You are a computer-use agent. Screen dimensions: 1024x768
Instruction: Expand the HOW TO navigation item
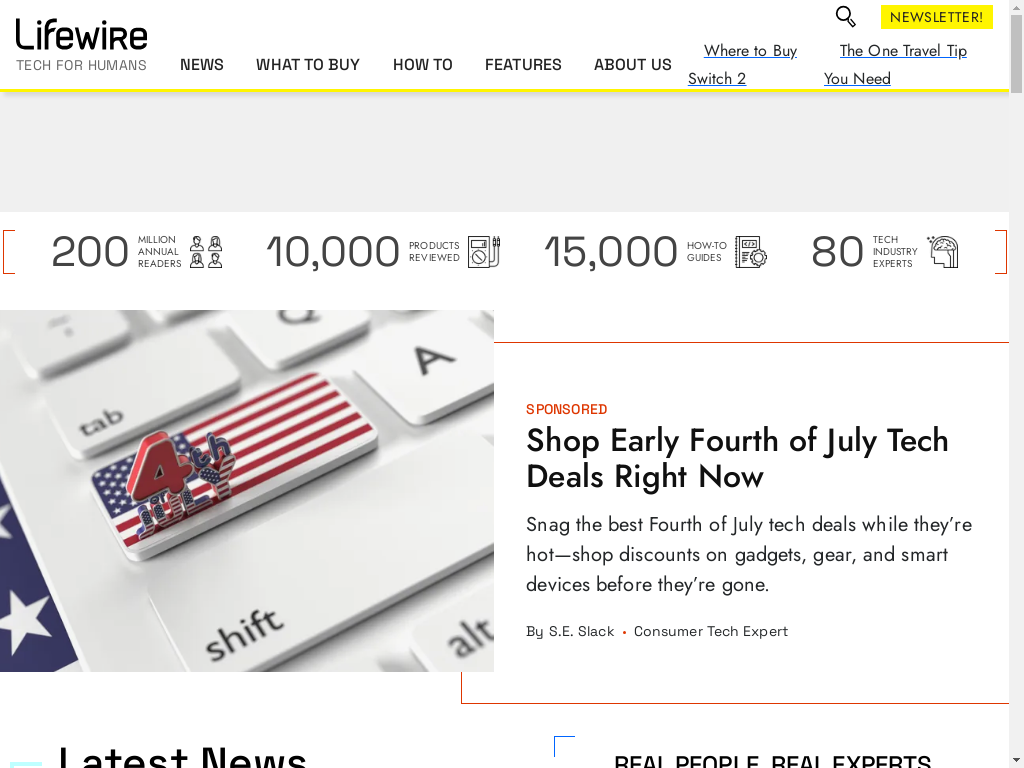(x=423, y=65)
